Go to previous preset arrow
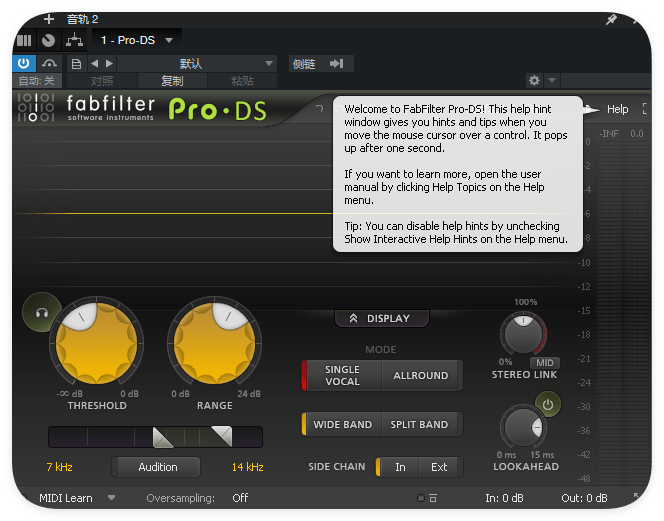This screenshot has height=521, width=664. coord(95,64)
